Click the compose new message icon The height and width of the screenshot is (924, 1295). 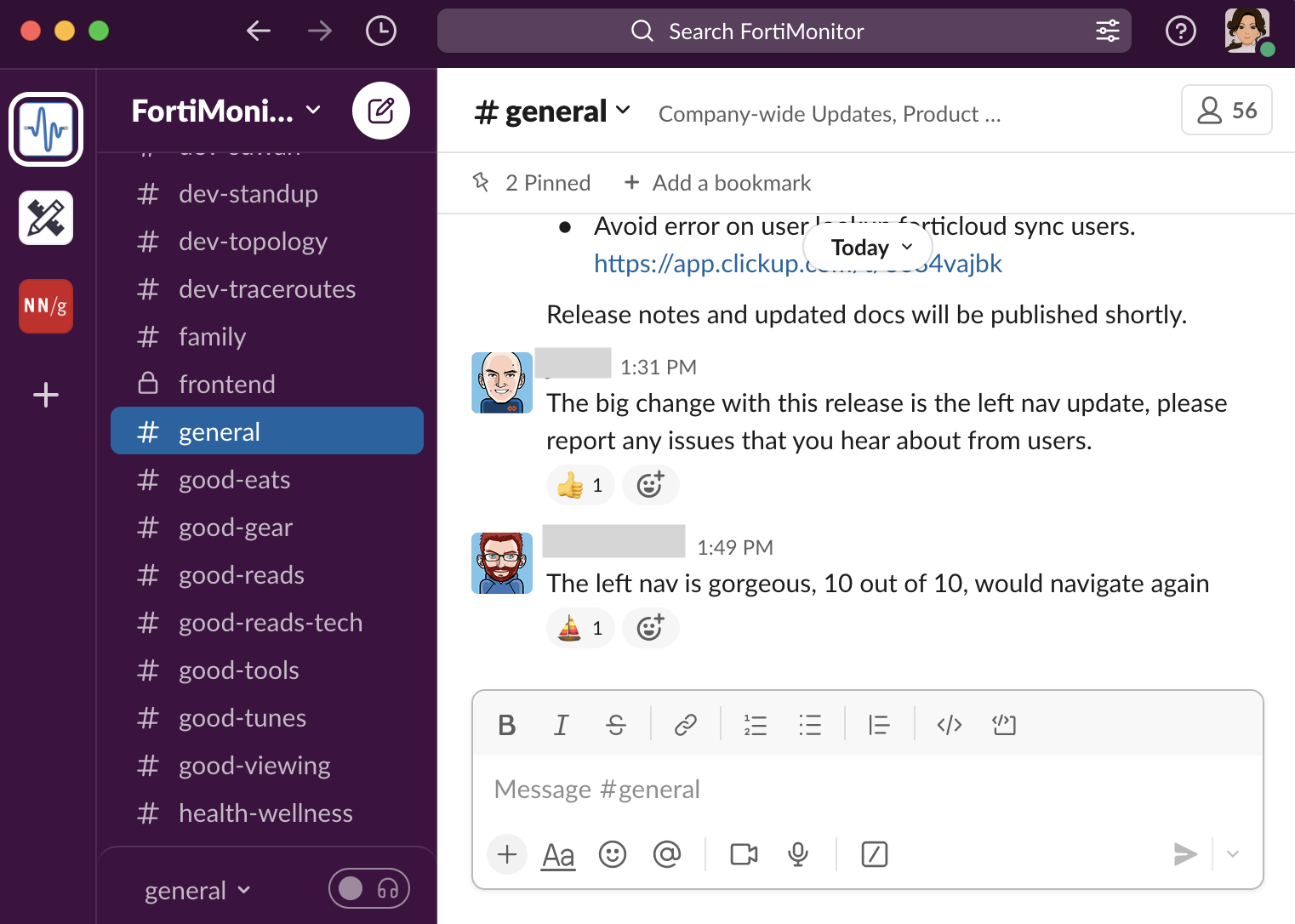(380, 111)
